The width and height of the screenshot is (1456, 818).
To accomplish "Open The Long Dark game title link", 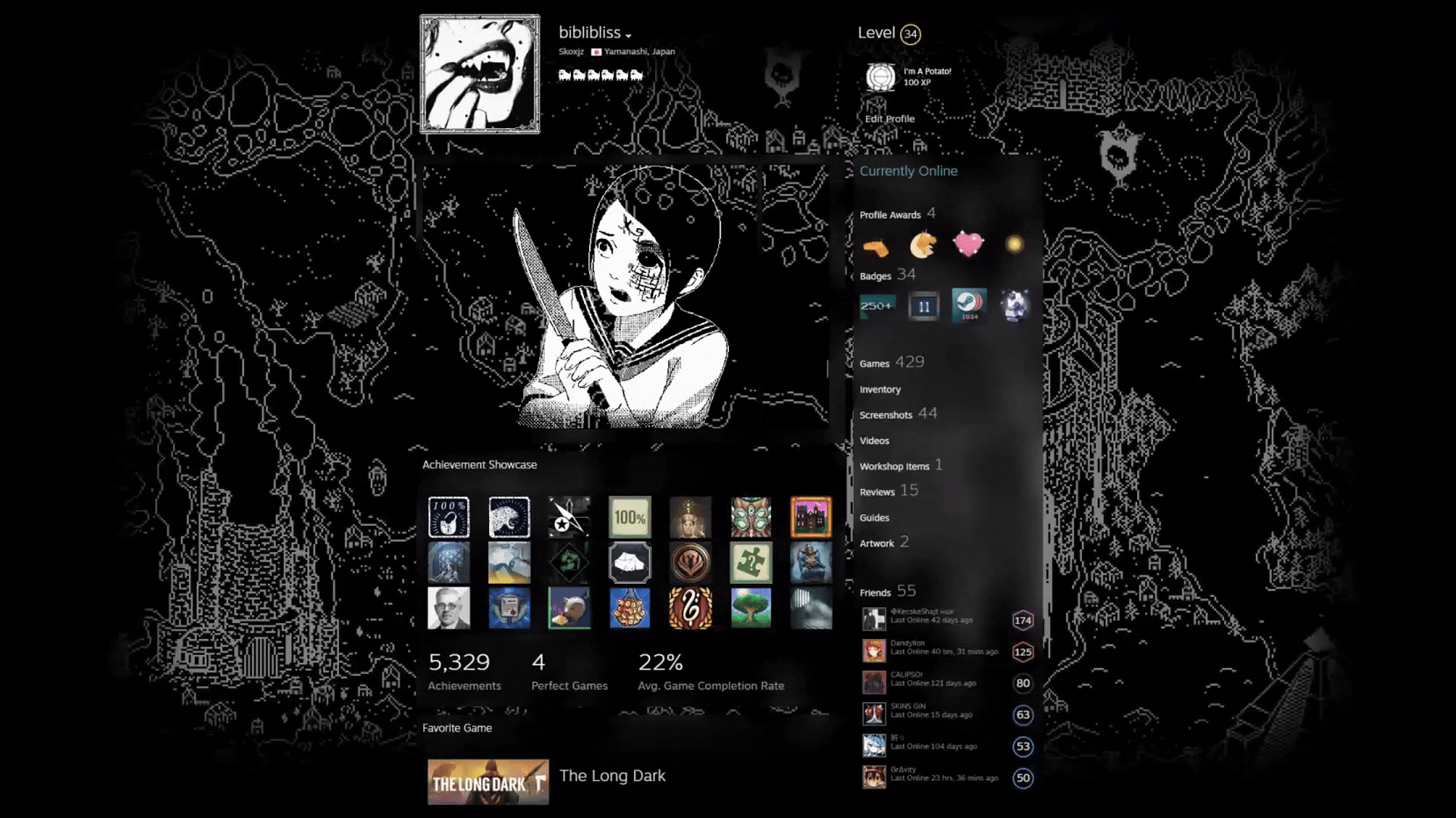I will click(612, 776).
